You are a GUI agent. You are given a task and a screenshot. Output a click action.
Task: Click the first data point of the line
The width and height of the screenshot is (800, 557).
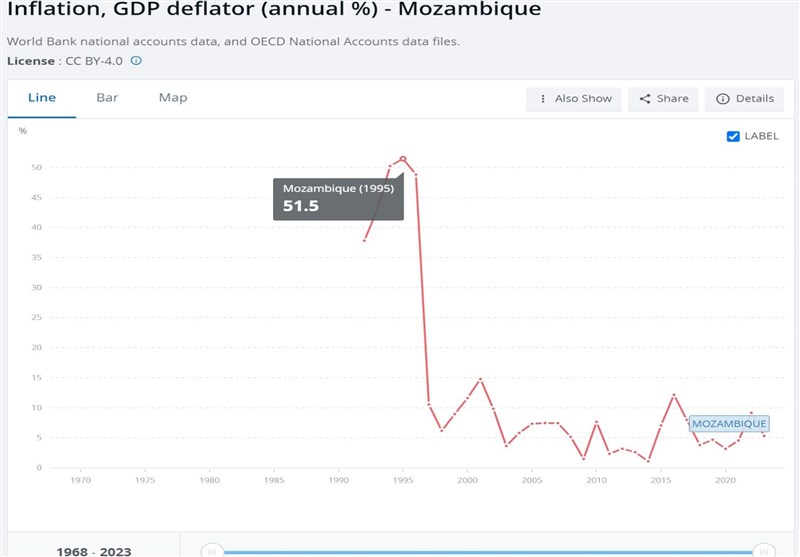tap(364, 240)
